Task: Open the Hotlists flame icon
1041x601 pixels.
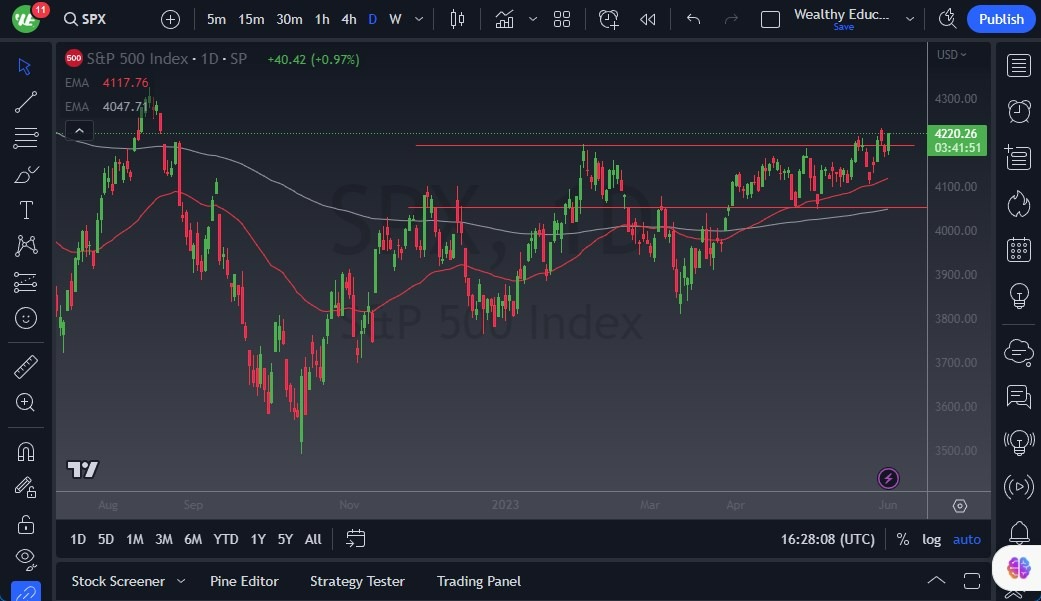Action: click(x=1018, y=203)
